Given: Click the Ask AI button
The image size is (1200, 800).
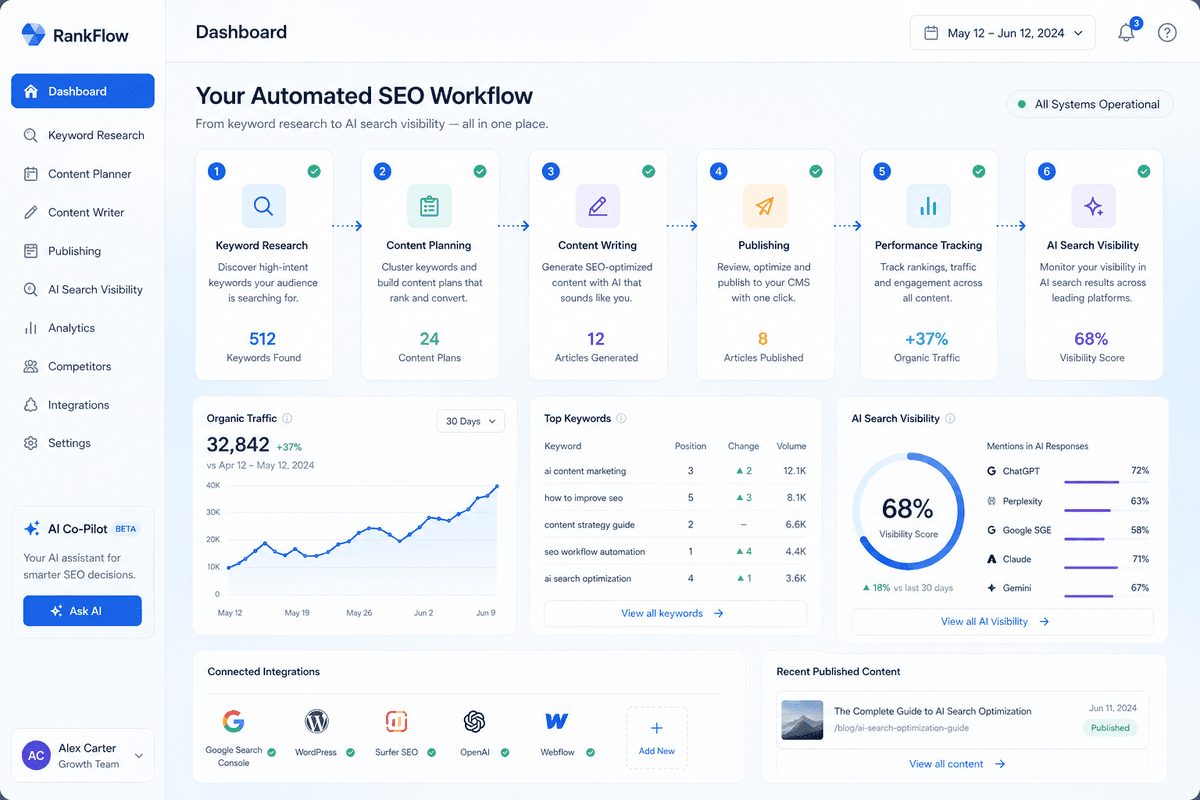Looking at the screenshot, I should [x=82, y=611].
